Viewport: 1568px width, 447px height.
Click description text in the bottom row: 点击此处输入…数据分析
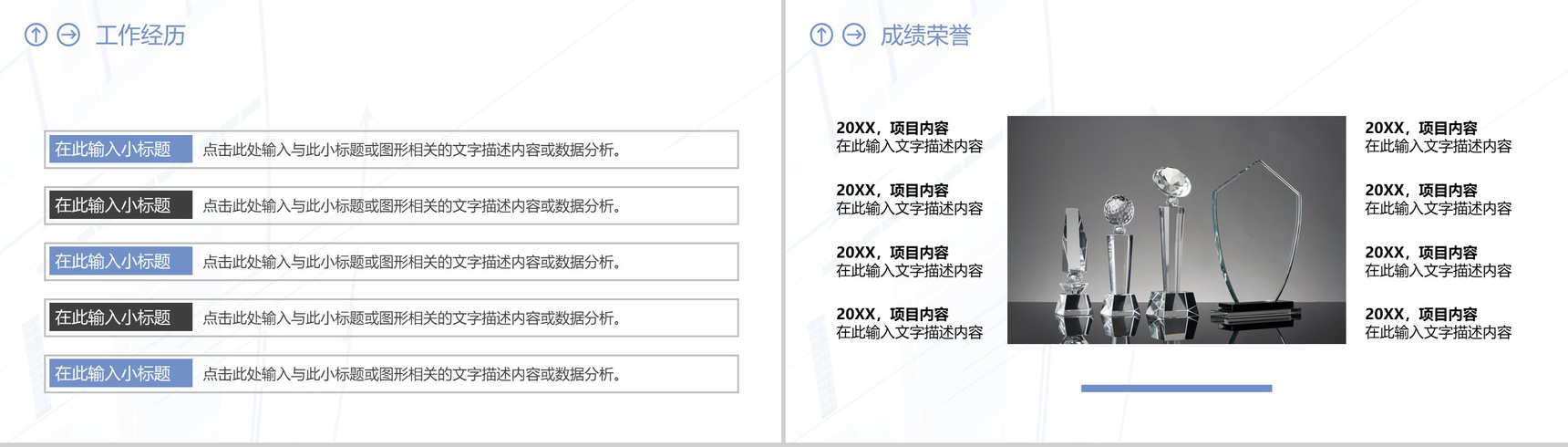click(x=412, y=374)
